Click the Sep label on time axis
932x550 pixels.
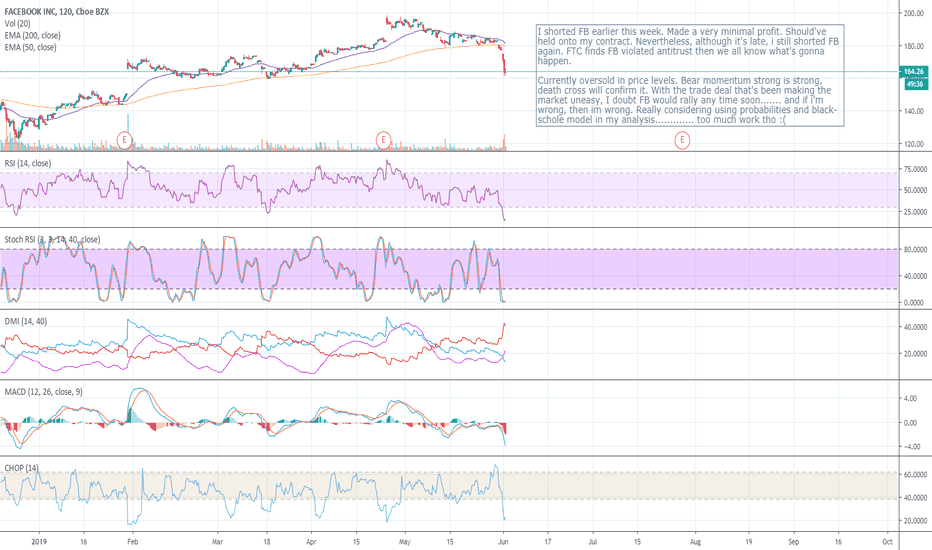tap(794, 542)
